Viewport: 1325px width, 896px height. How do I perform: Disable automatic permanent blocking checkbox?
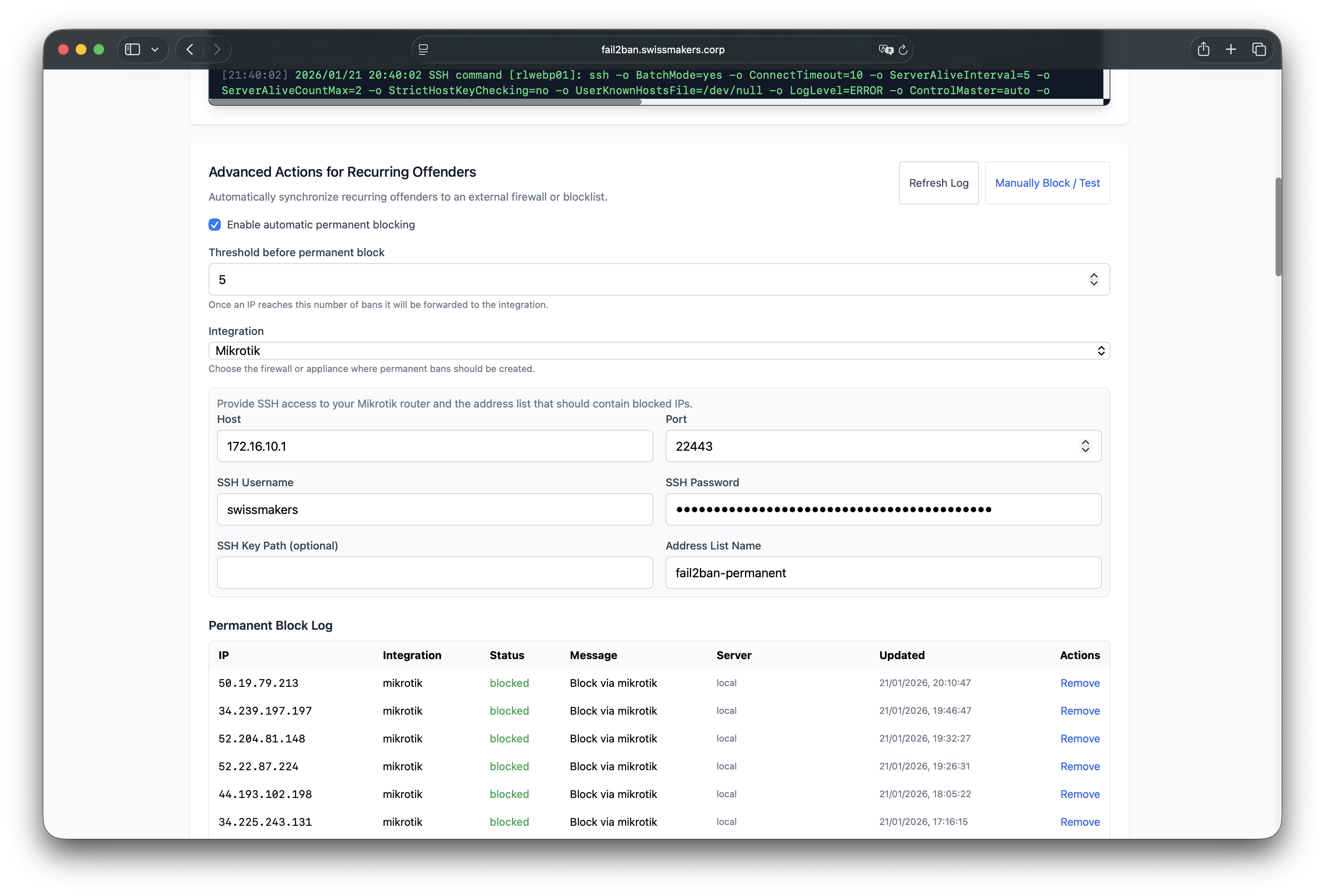(215, 225)
